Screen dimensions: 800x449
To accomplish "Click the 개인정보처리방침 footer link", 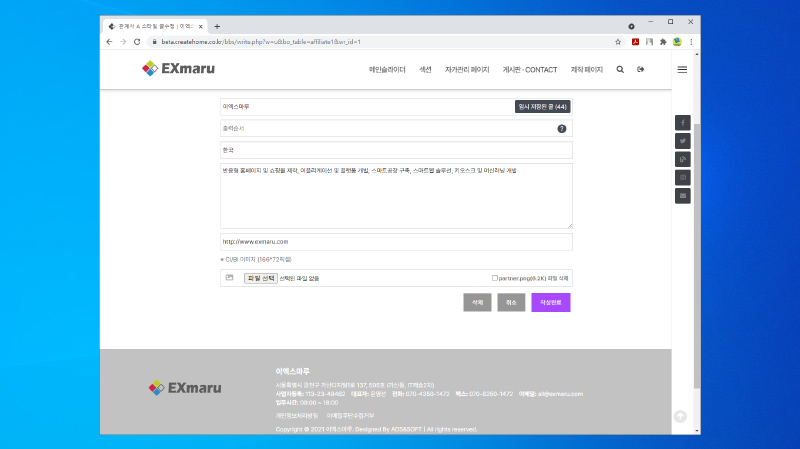I will (296, 416).
